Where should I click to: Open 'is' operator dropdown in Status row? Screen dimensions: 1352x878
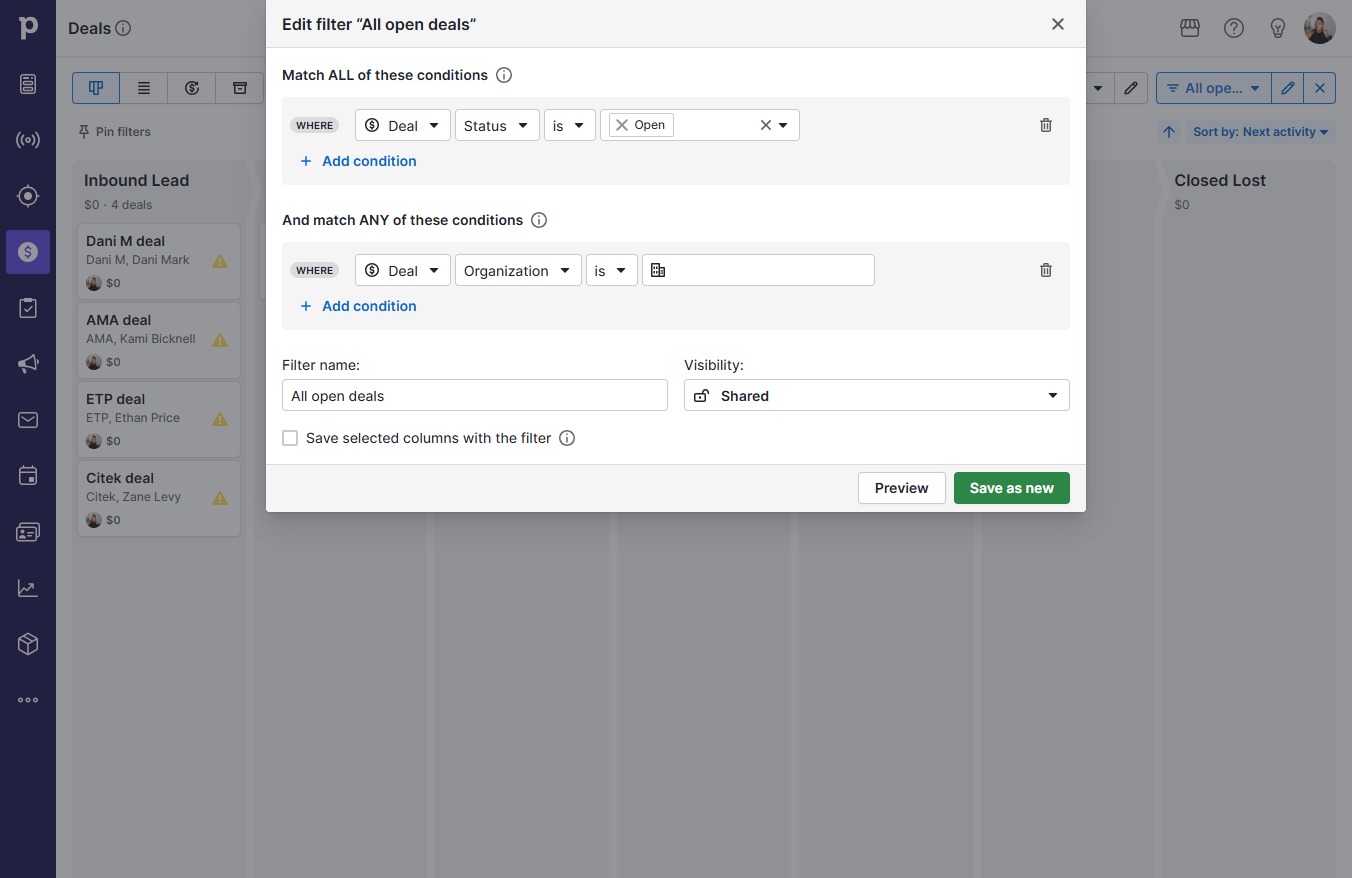(x=570, y=126)
